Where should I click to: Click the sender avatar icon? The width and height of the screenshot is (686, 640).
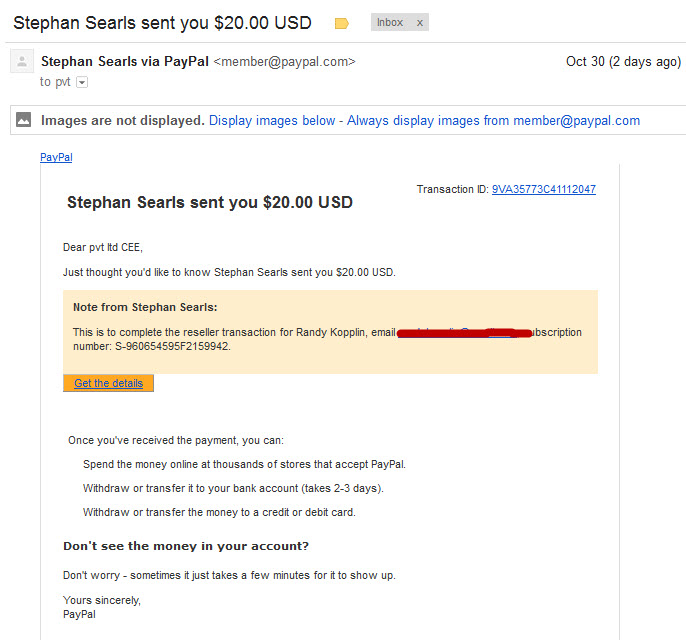pyautogui.click(x=22, y=61)
